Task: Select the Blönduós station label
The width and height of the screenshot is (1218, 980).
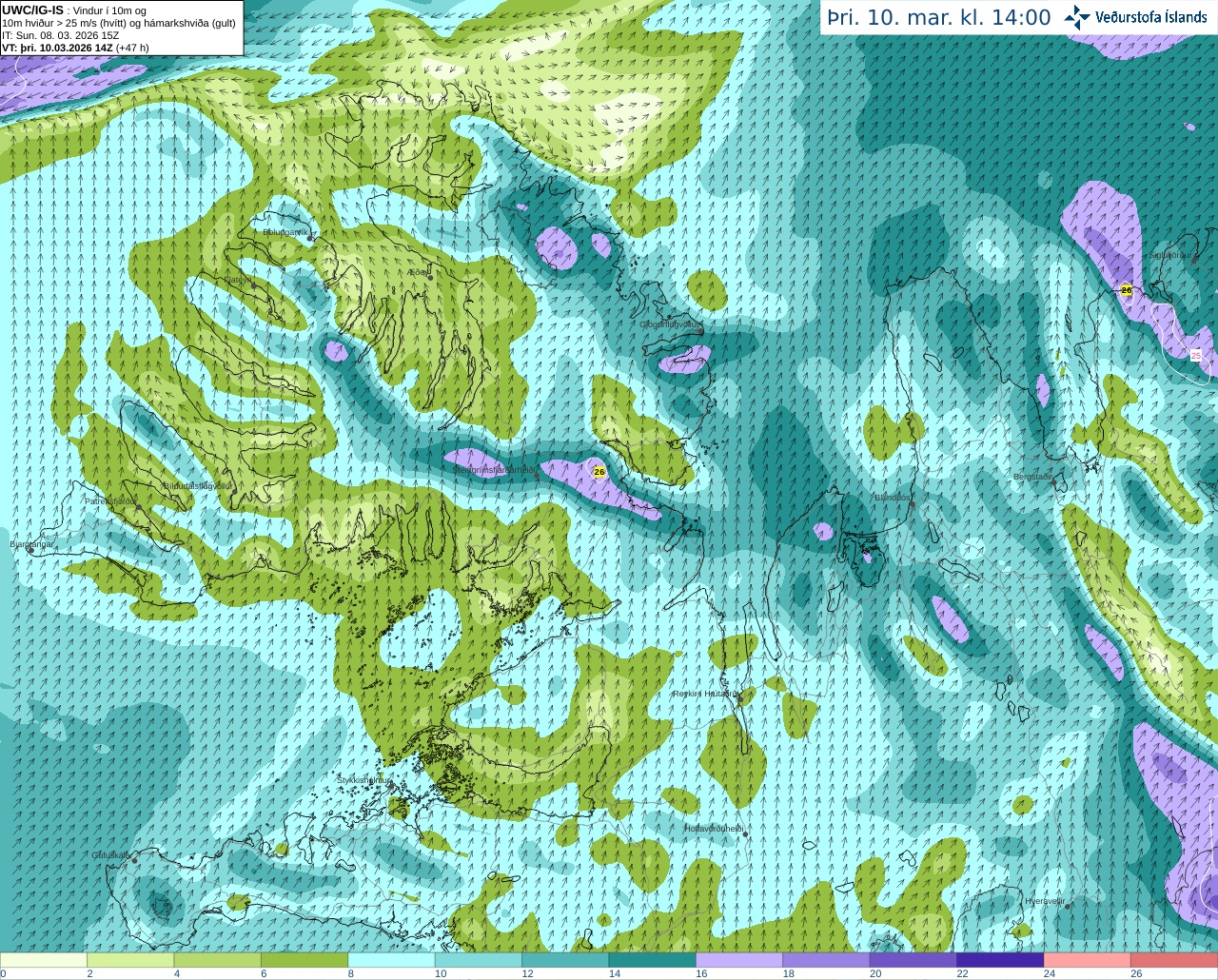Action: 893,498
